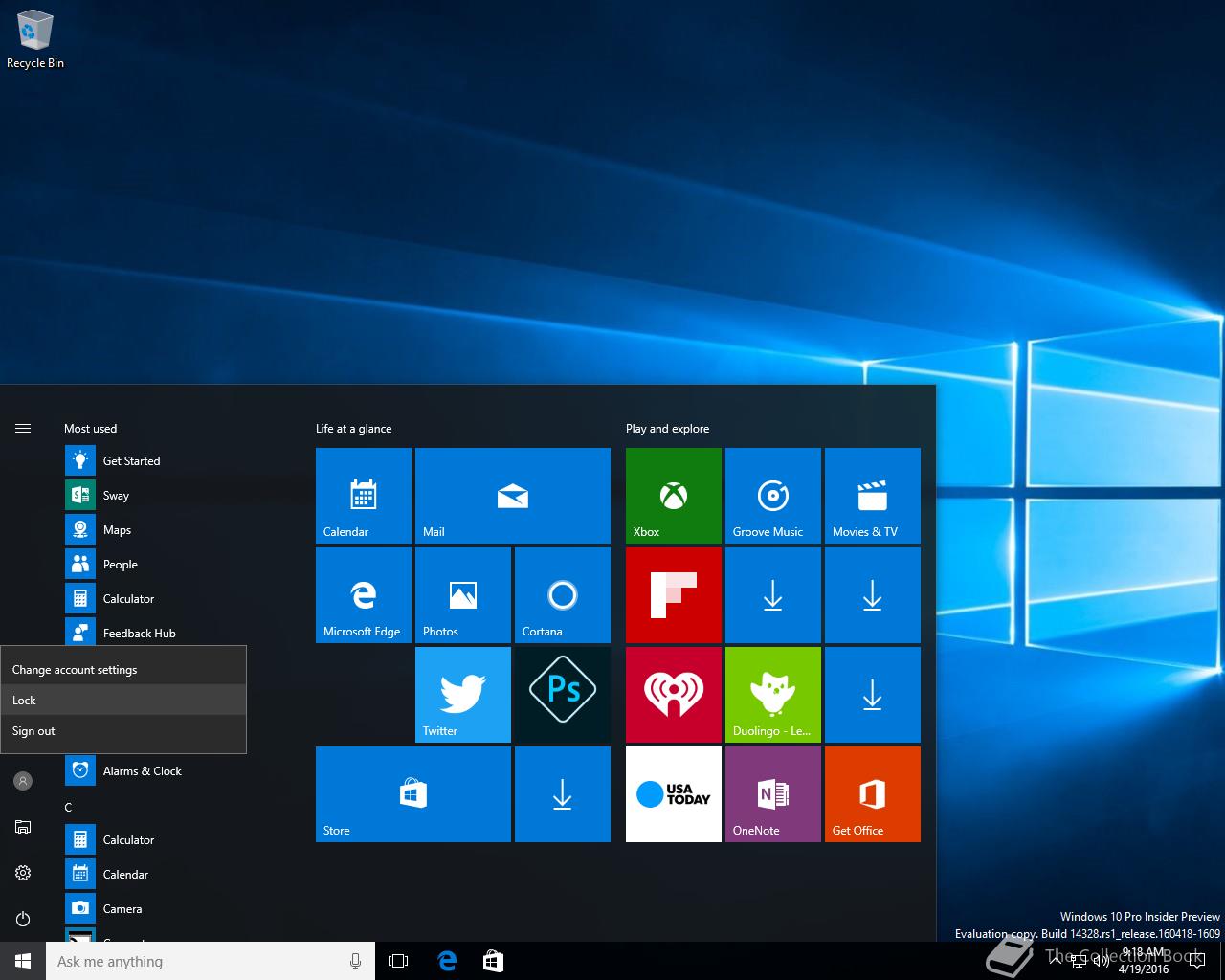Image resolution: width=1225 pixels, height=980 pixels.
Task: Open the Get Office tile
Action: pos(873,794)
